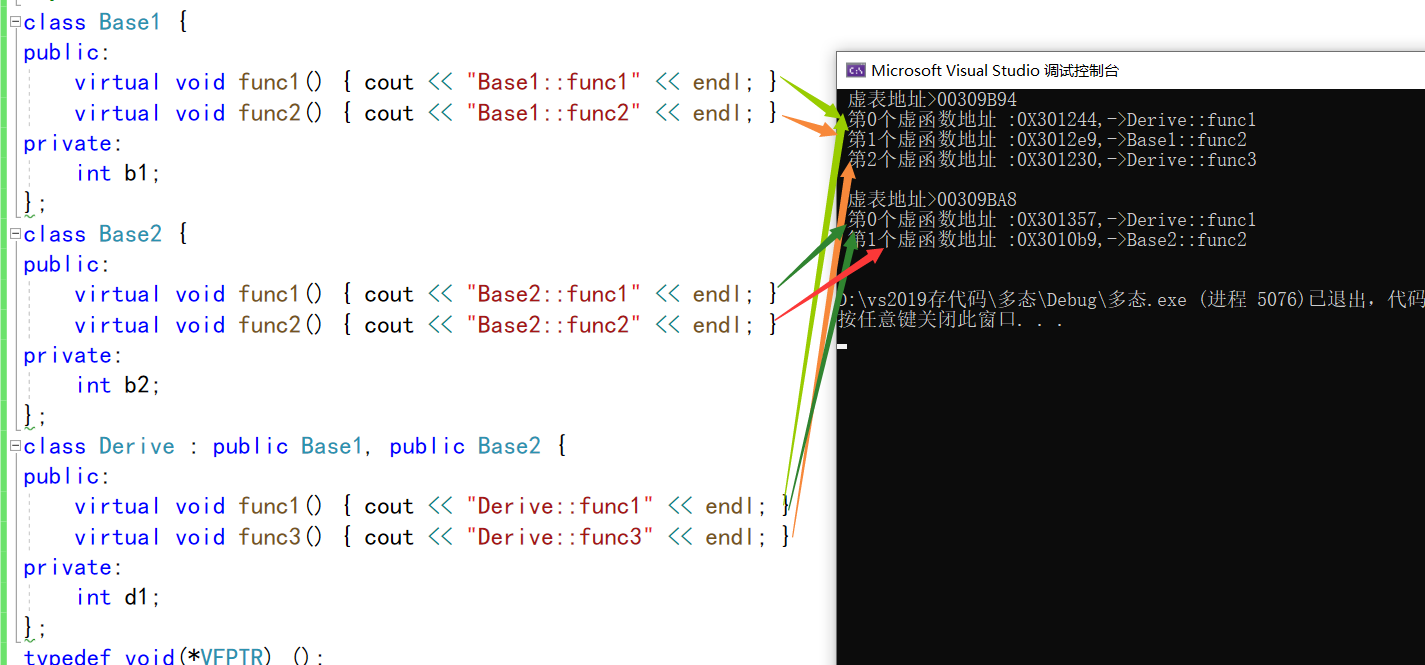The width and height of the screenshot is (1425, 665).
Task: Click the int b1; declaration line
Action: (118, 173)
